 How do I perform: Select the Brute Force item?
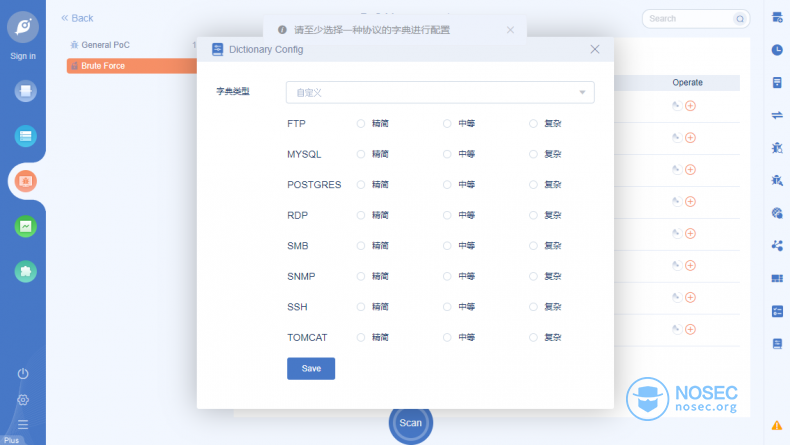[x=132, y=66]
